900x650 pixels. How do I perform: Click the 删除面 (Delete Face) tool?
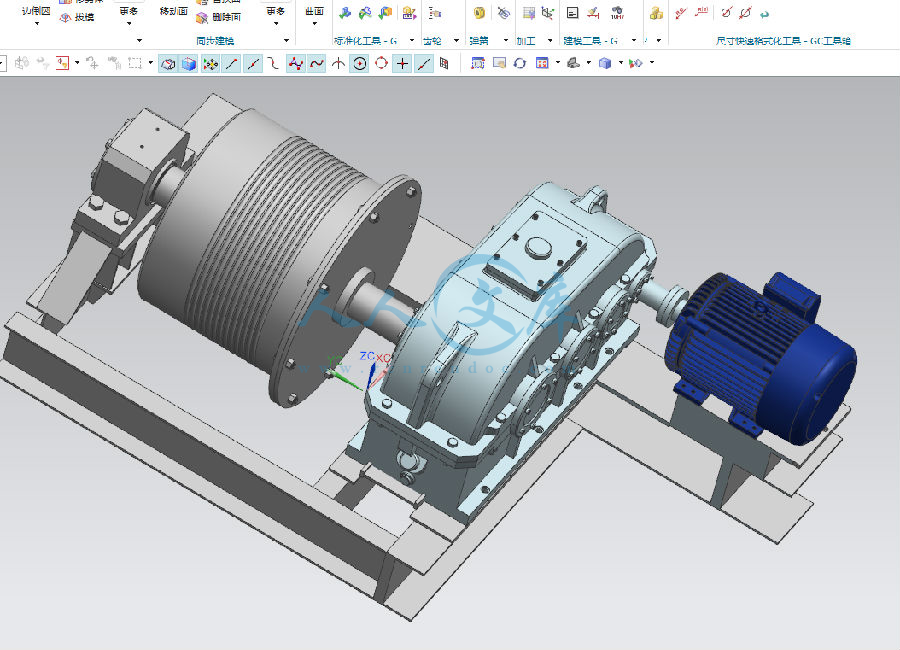[217, 17]
